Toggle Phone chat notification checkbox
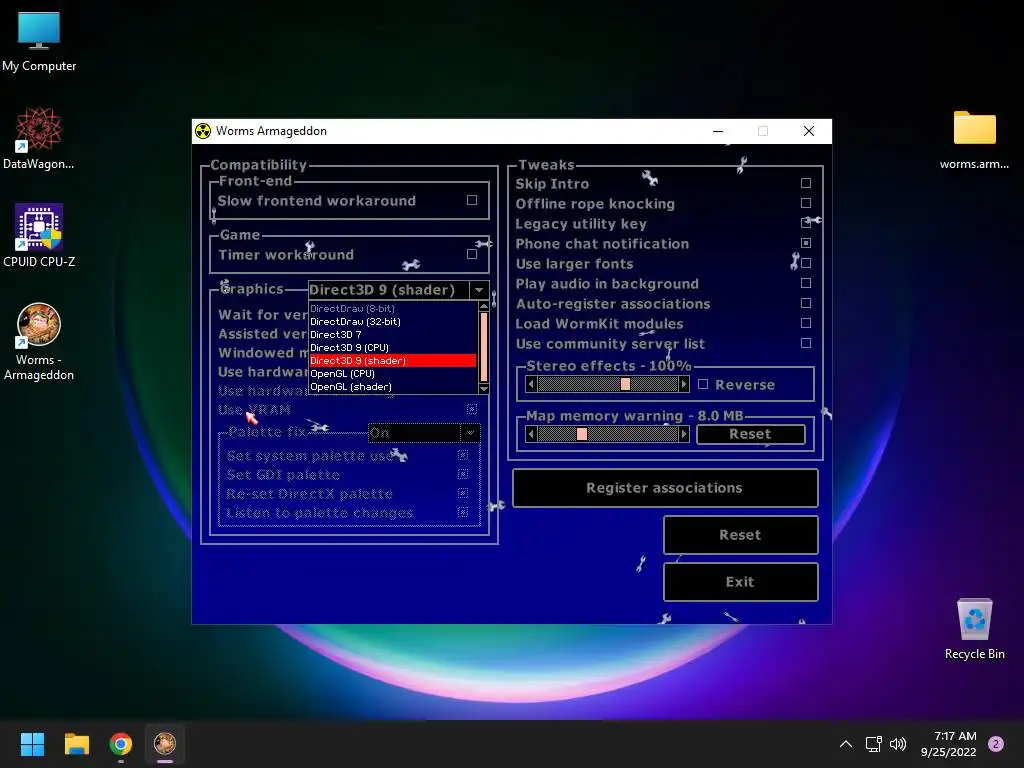The width and height of the screenshot is (1024, 768). tap(806, 243)
